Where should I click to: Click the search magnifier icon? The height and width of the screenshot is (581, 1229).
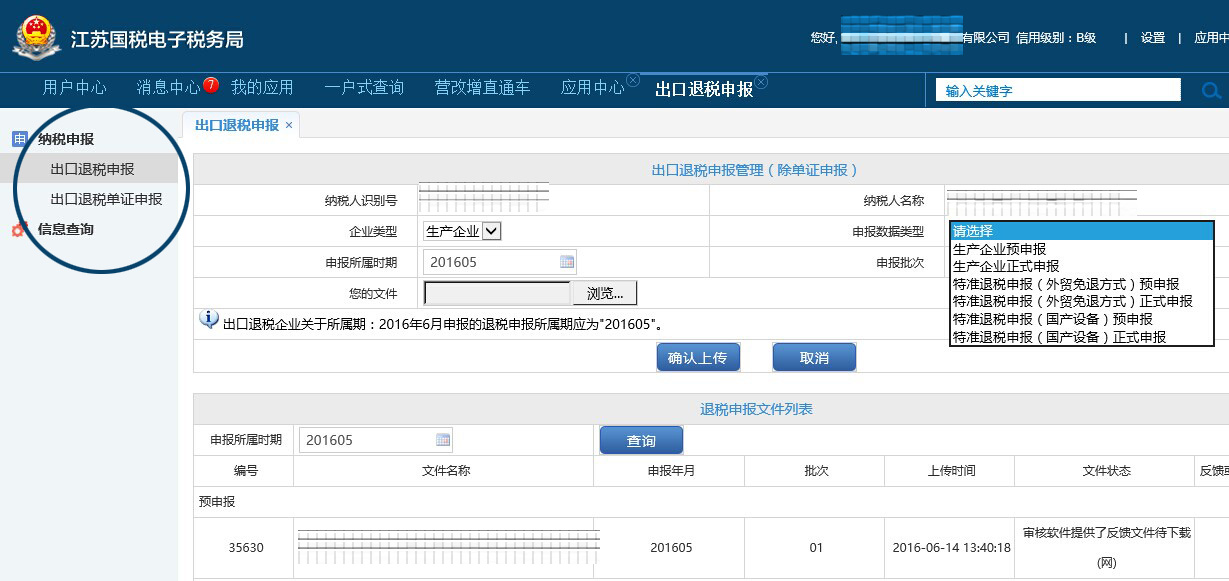(1211, 91)
